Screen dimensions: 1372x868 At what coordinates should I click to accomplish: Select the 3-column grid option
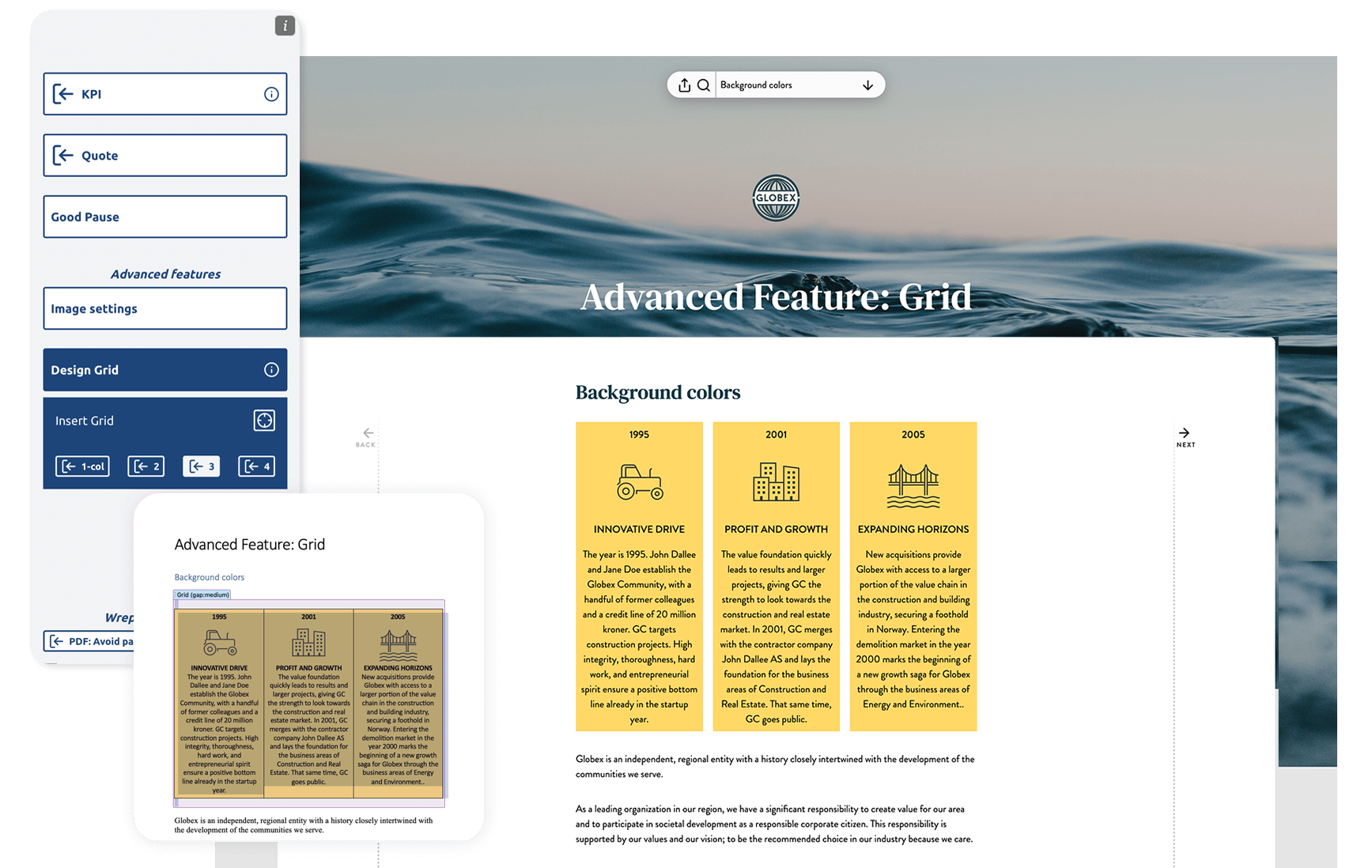pos(202,466)
